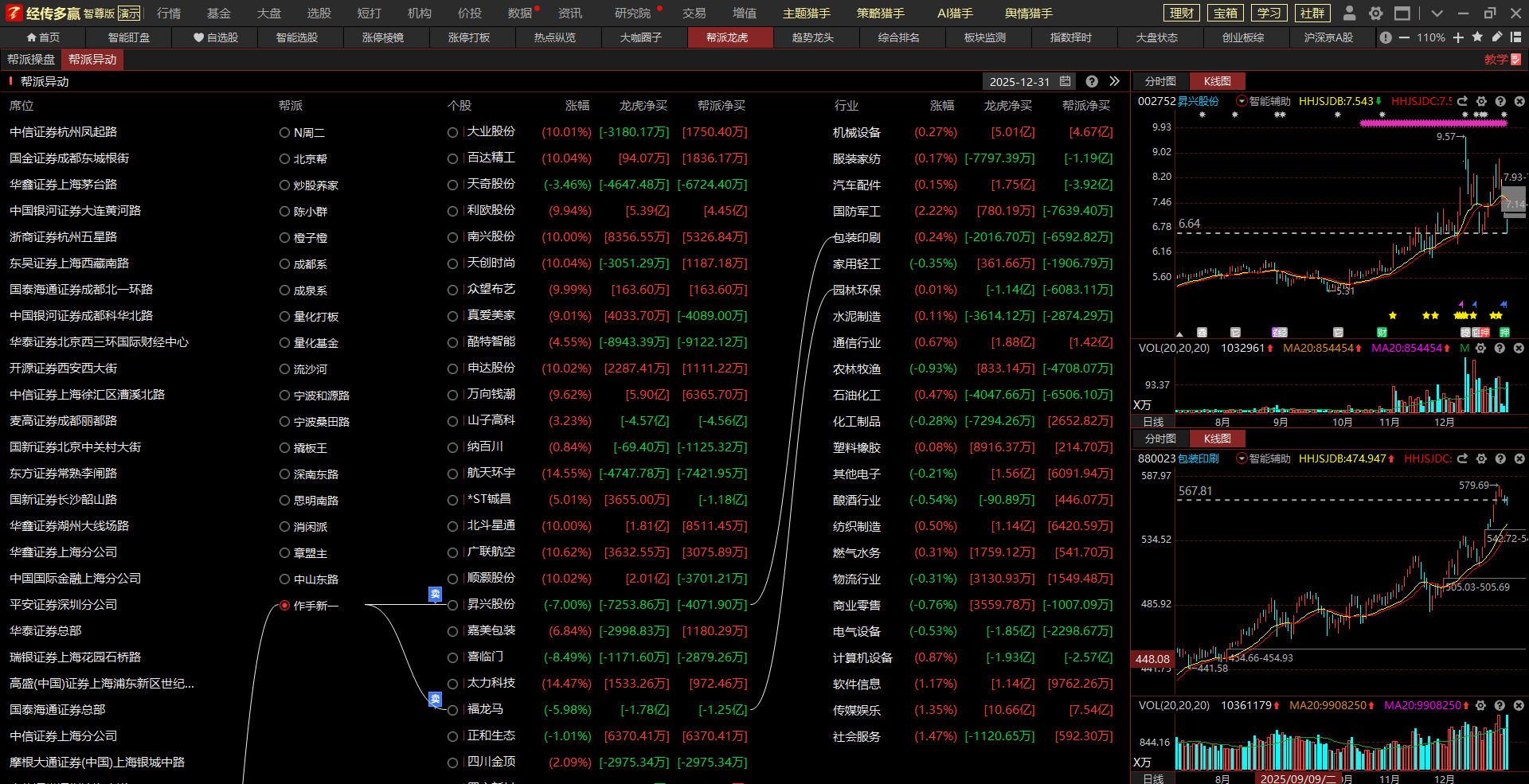Close the 包装印刷 chart indicator with X icon

(x=1519, y=458)
